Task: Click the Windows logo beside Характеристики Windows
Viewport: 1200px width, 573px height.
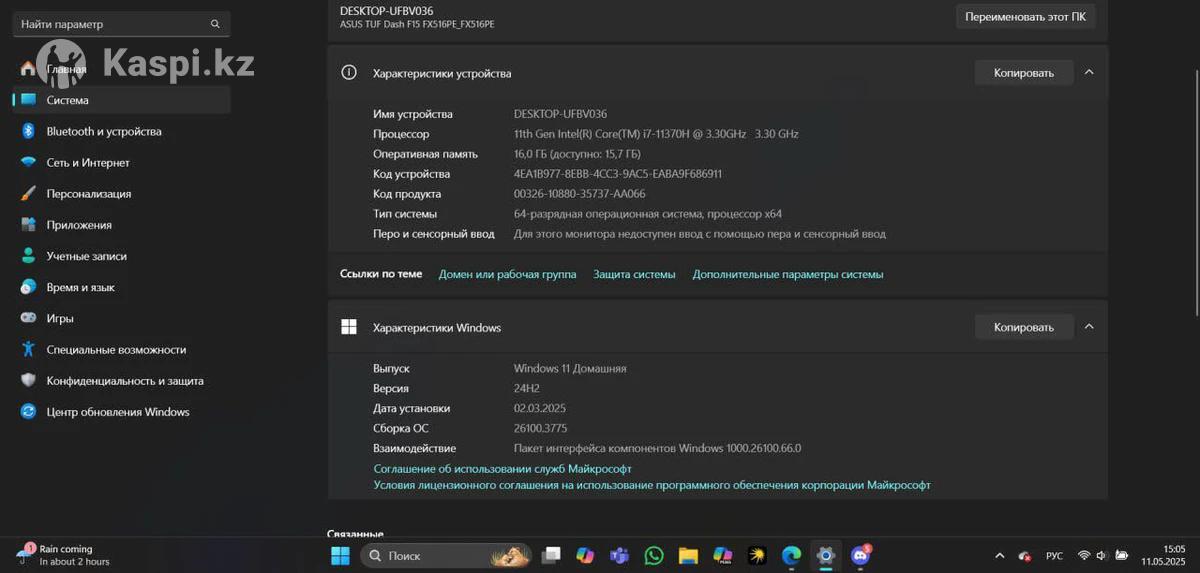Action: click(349, 327)
